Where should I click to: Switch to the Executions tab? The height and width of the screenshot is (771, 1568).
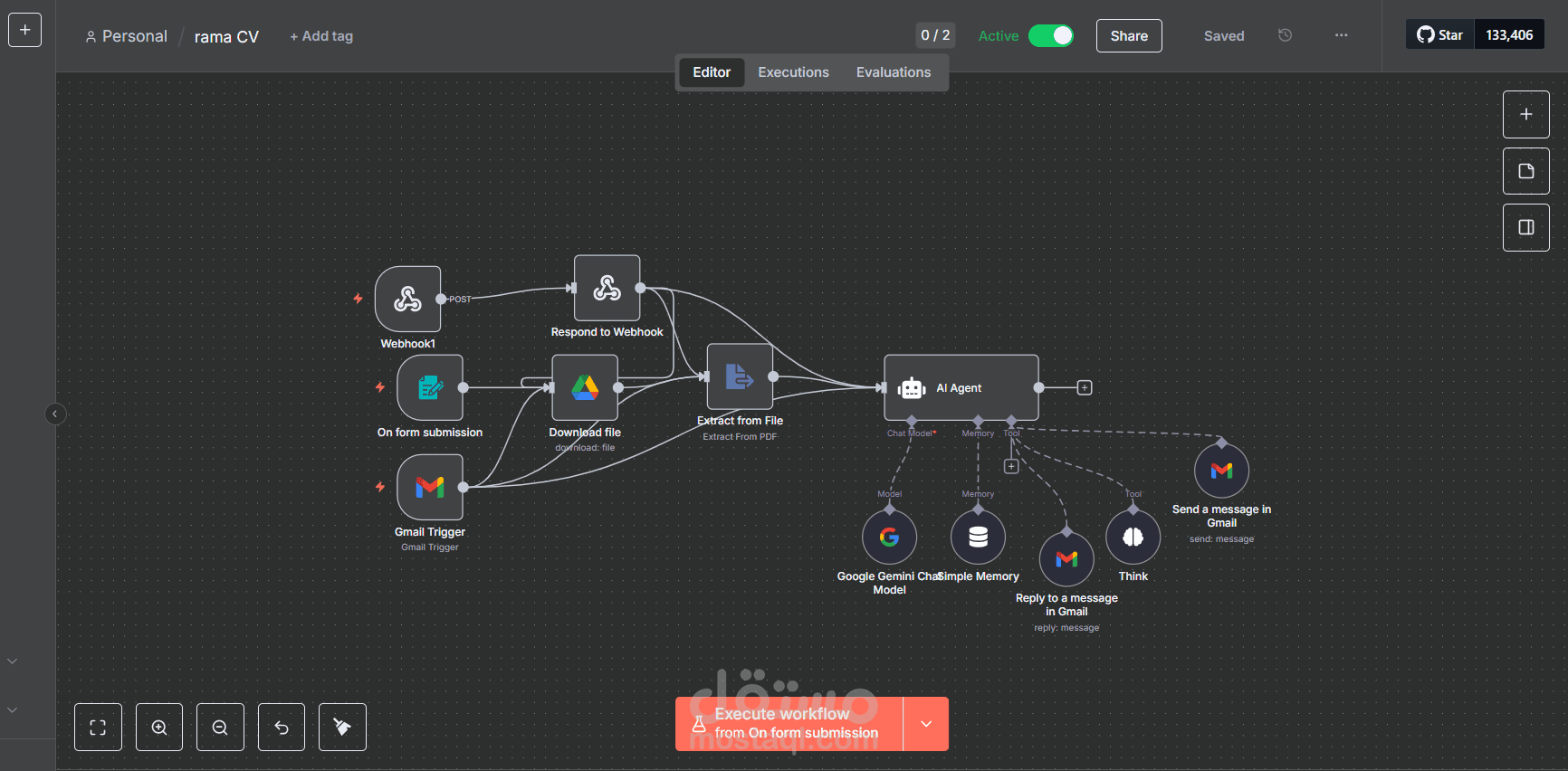793,72
